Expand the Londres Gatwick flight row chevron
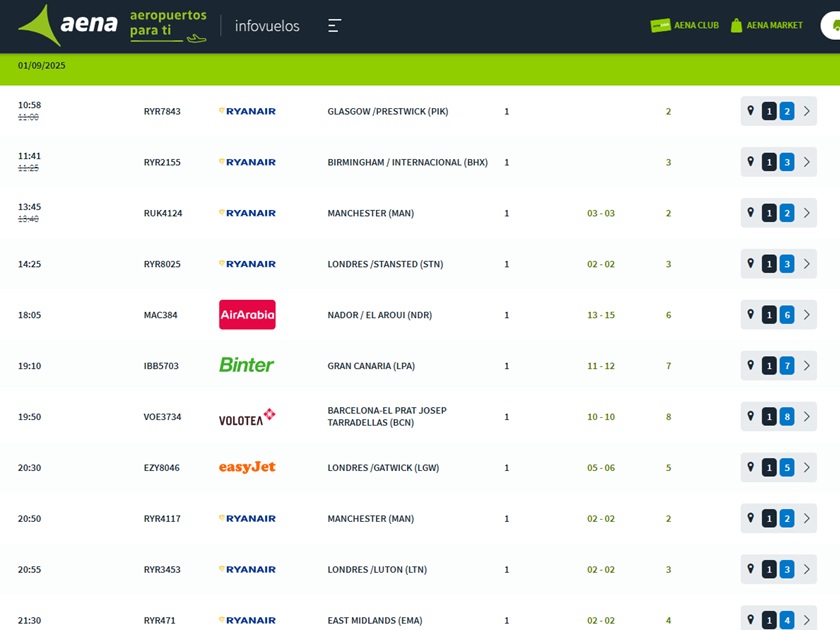This screenshot has height=630, width=840. tap(807, 467)
